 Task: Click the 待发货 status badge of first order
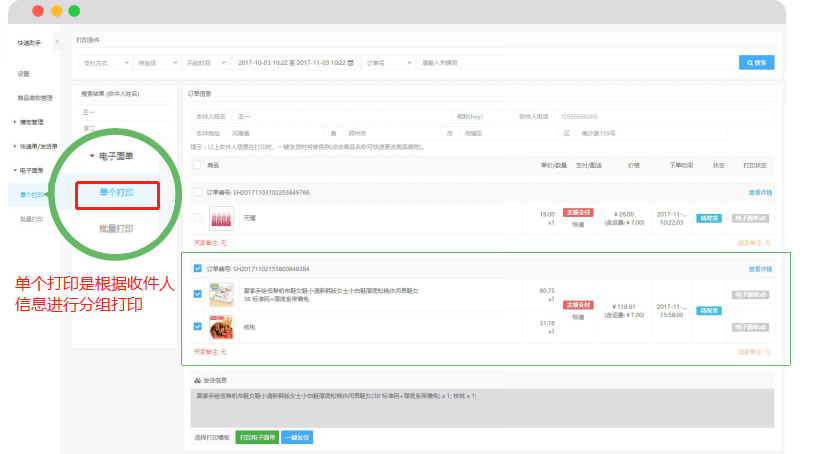708,217
